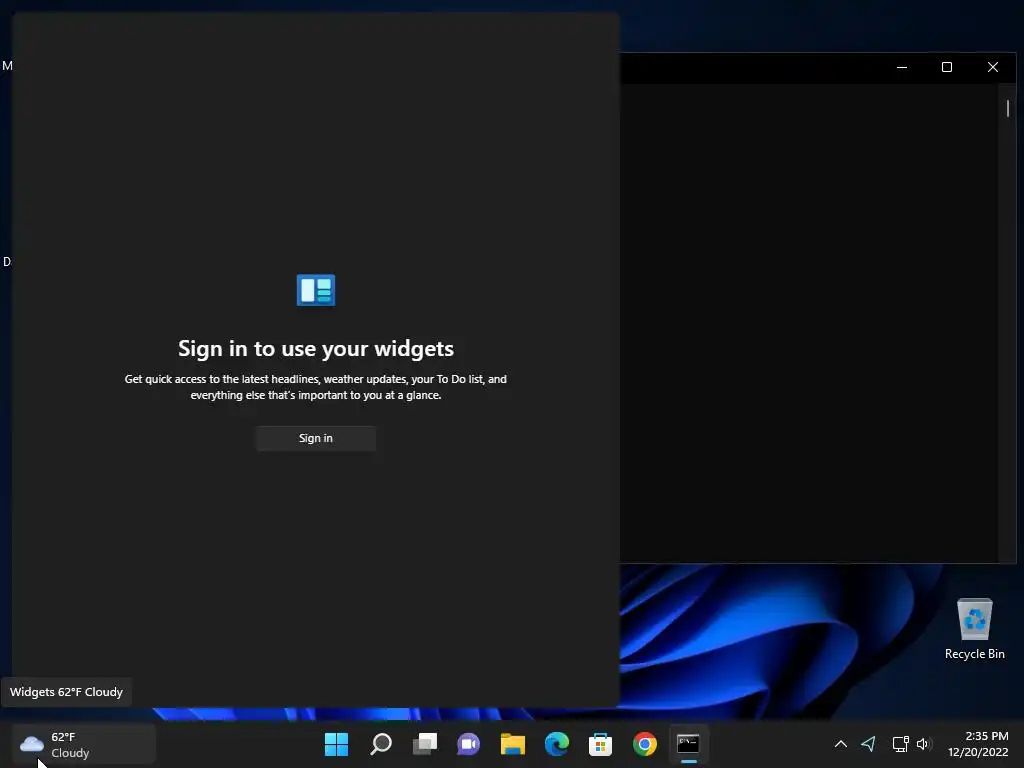Launch Microsoft Teams Chat from taskbar

(x=468, y=744)
